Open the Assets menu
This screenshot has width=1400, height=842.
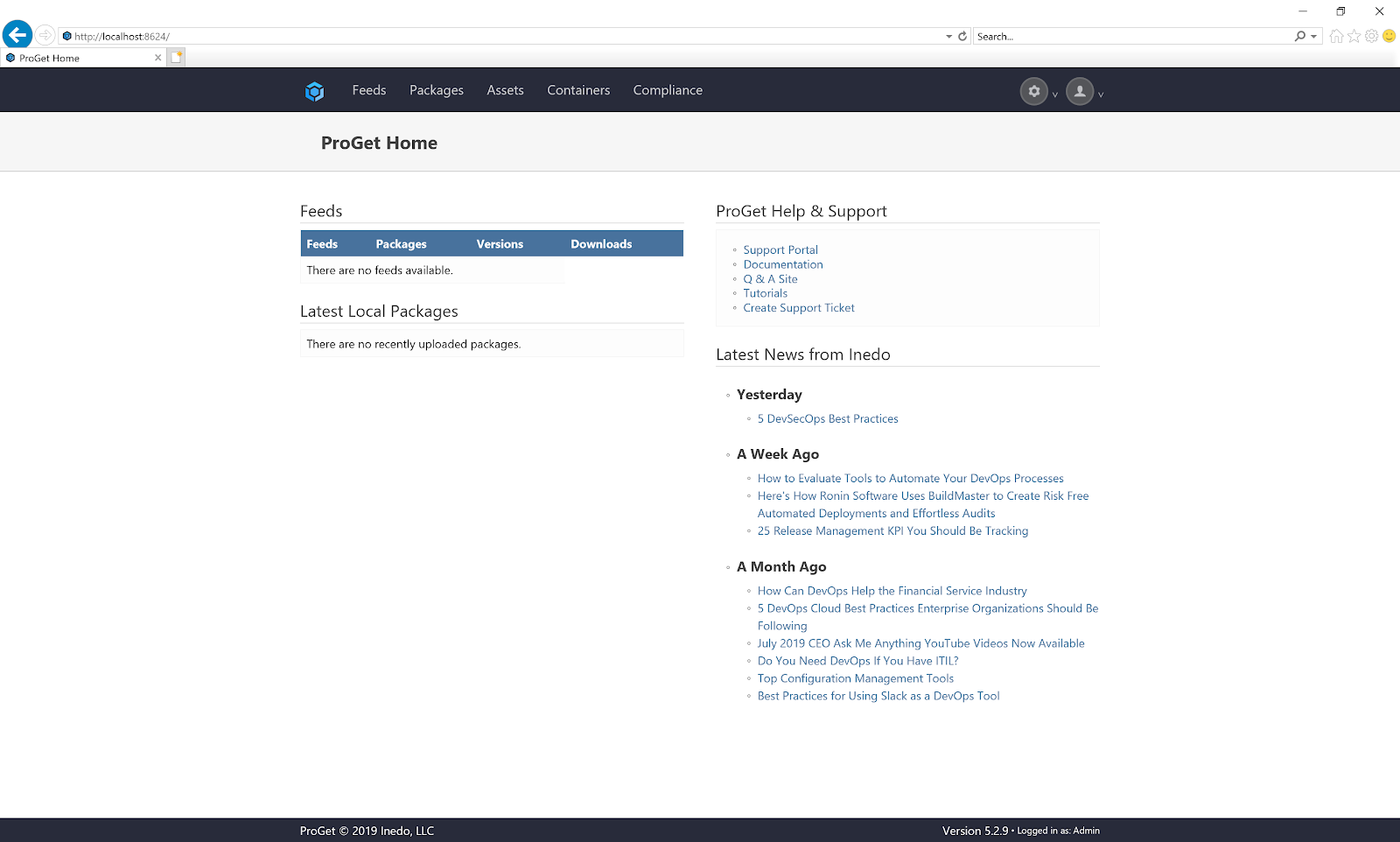[x=506, y=90]
